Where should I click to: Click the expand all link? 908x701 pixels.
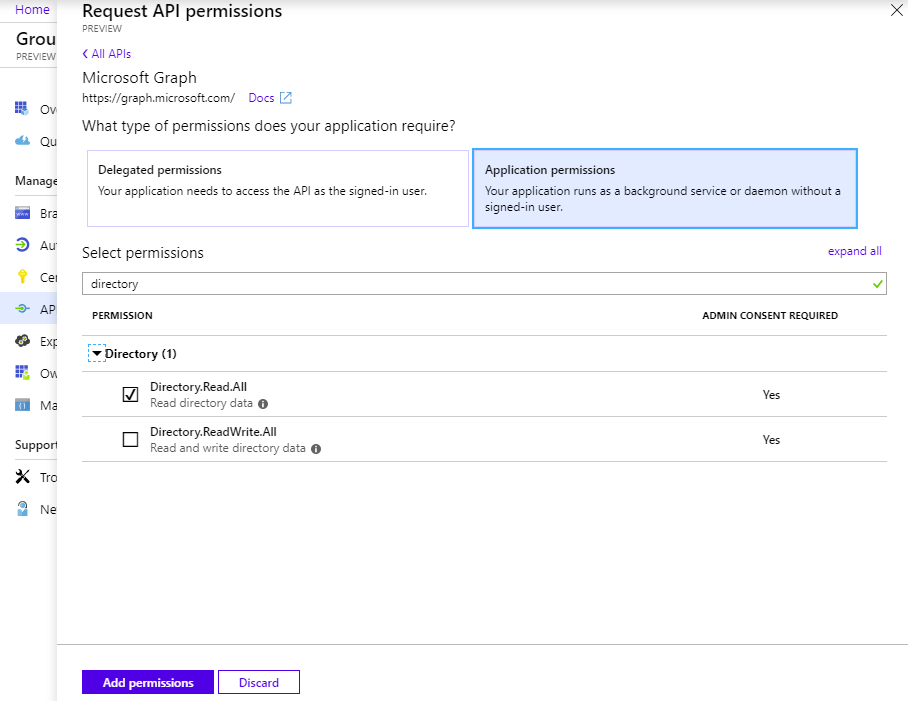click(854, 251)
